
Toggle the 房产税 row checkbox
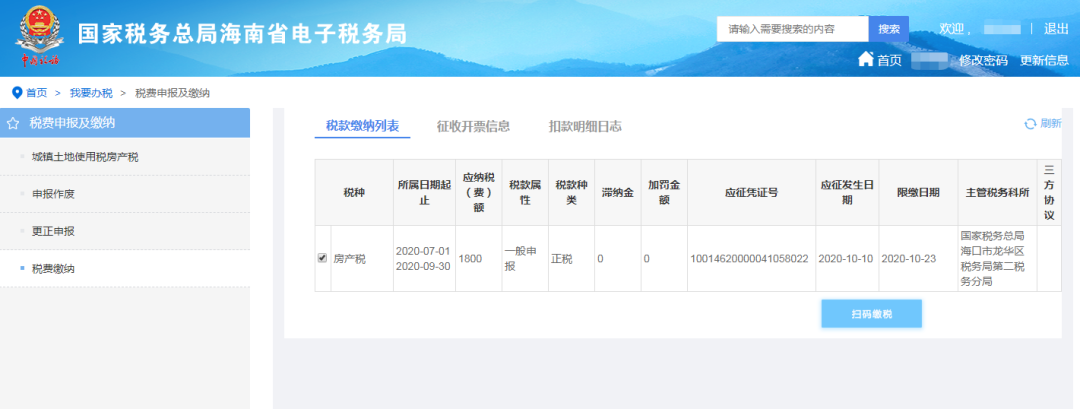click(x=322, y=258)
